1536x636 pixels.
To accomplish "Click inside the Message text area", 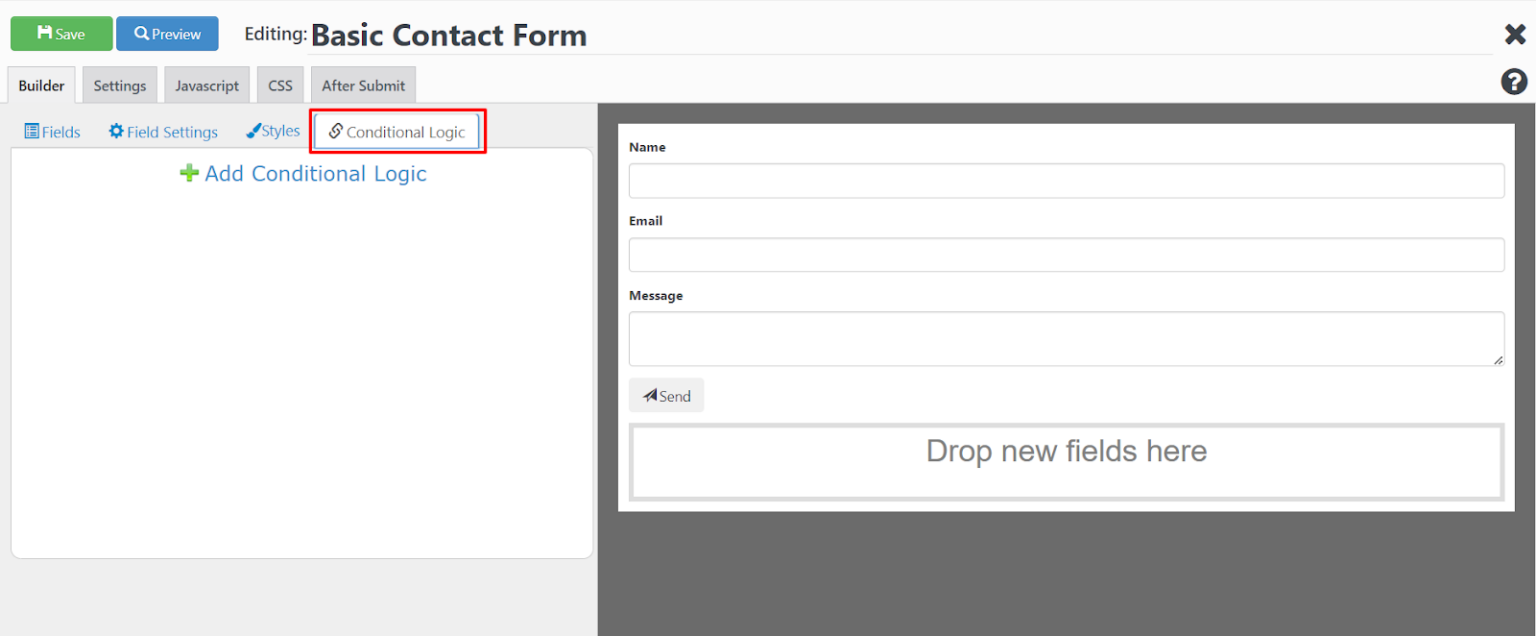I will [1066, 338].
